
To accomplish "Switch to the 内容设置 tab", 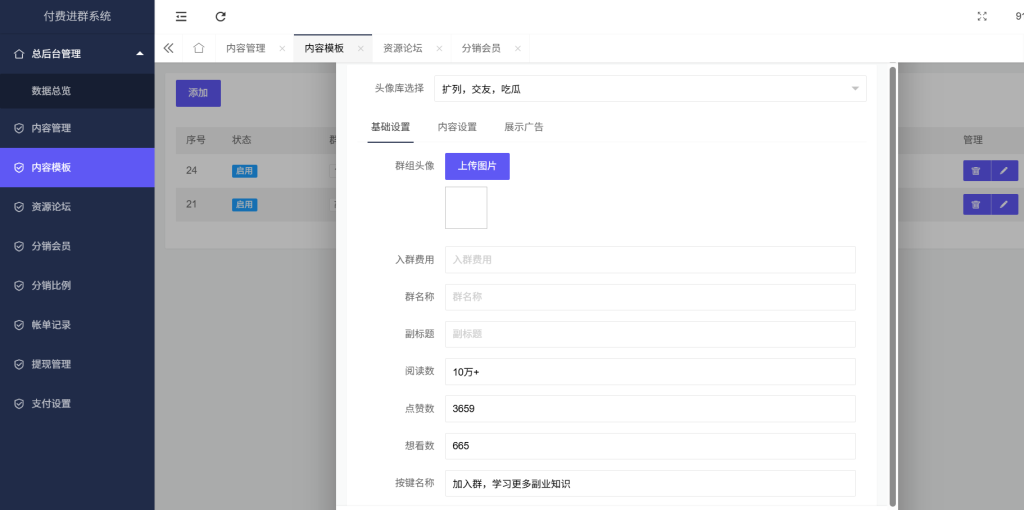I will (x=457, y=127).
